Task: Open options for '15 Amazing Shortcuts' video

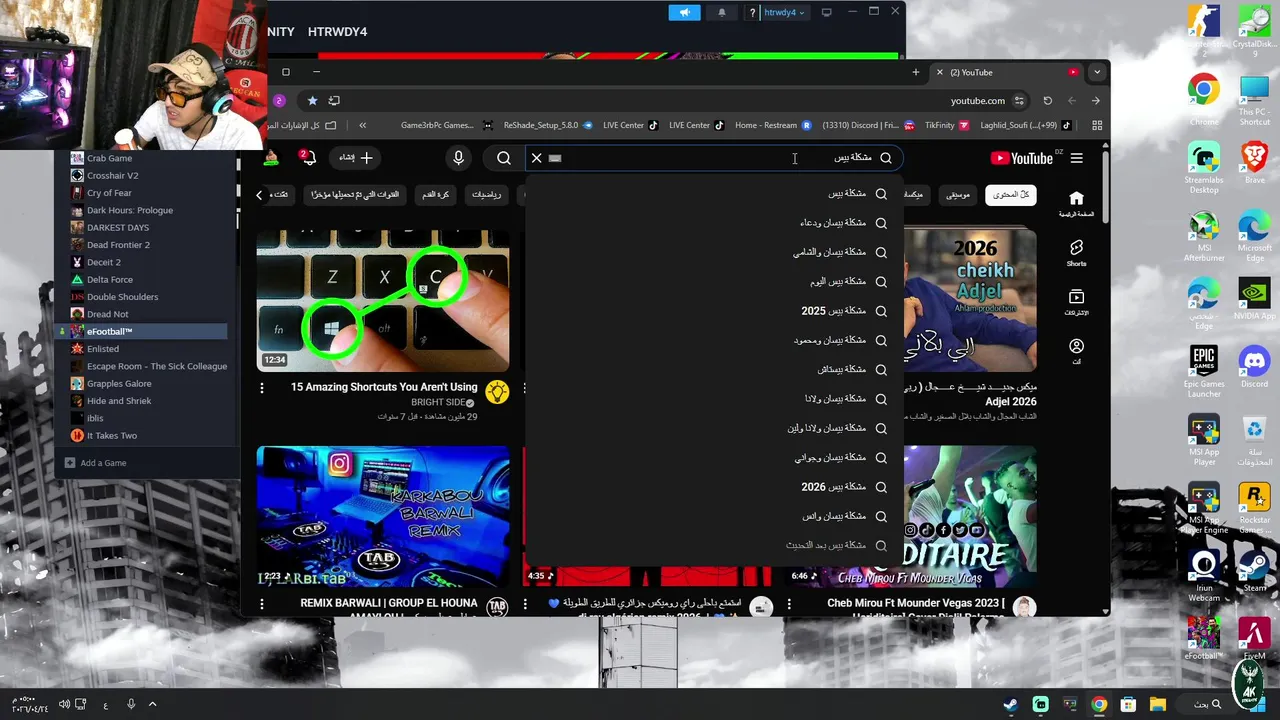Action: [262, 388]
